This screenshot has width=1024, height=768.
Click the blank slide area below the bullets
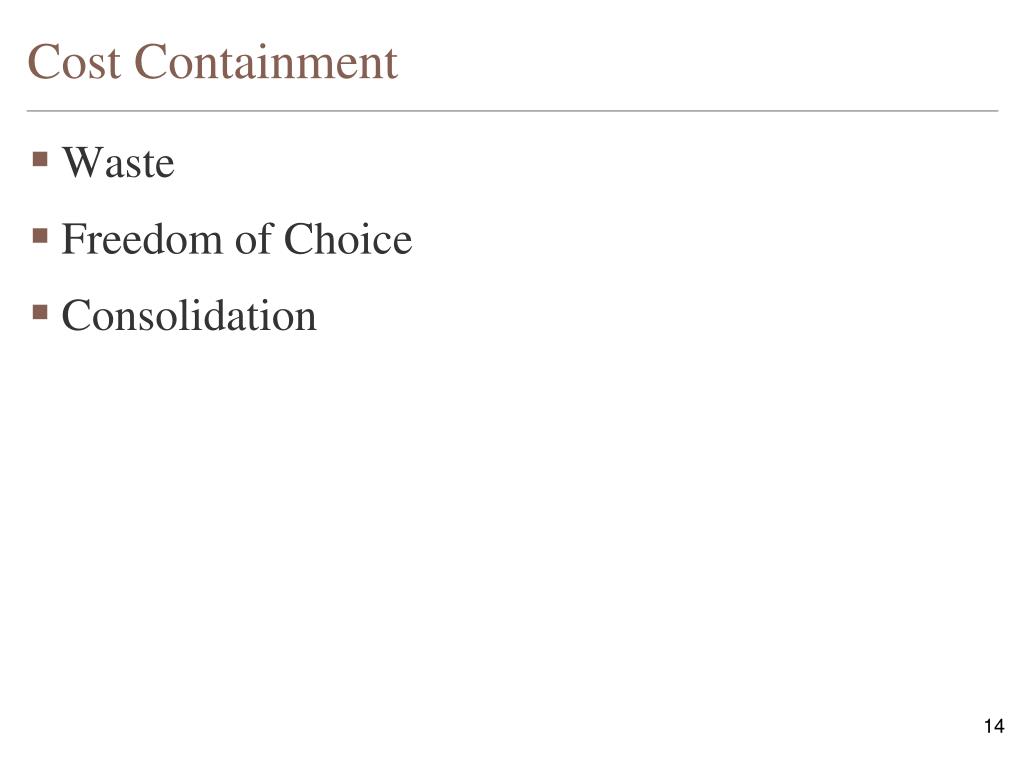coord(512,522)
